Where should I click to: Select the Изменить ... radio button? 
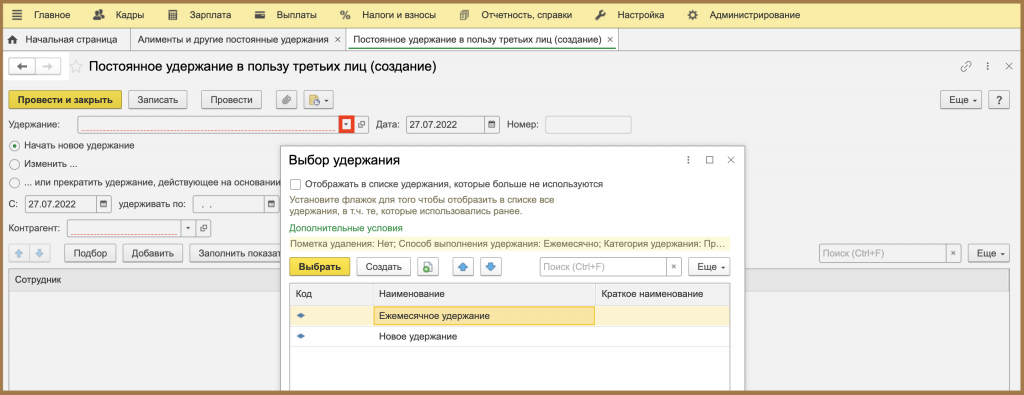(x=15, y=164)
